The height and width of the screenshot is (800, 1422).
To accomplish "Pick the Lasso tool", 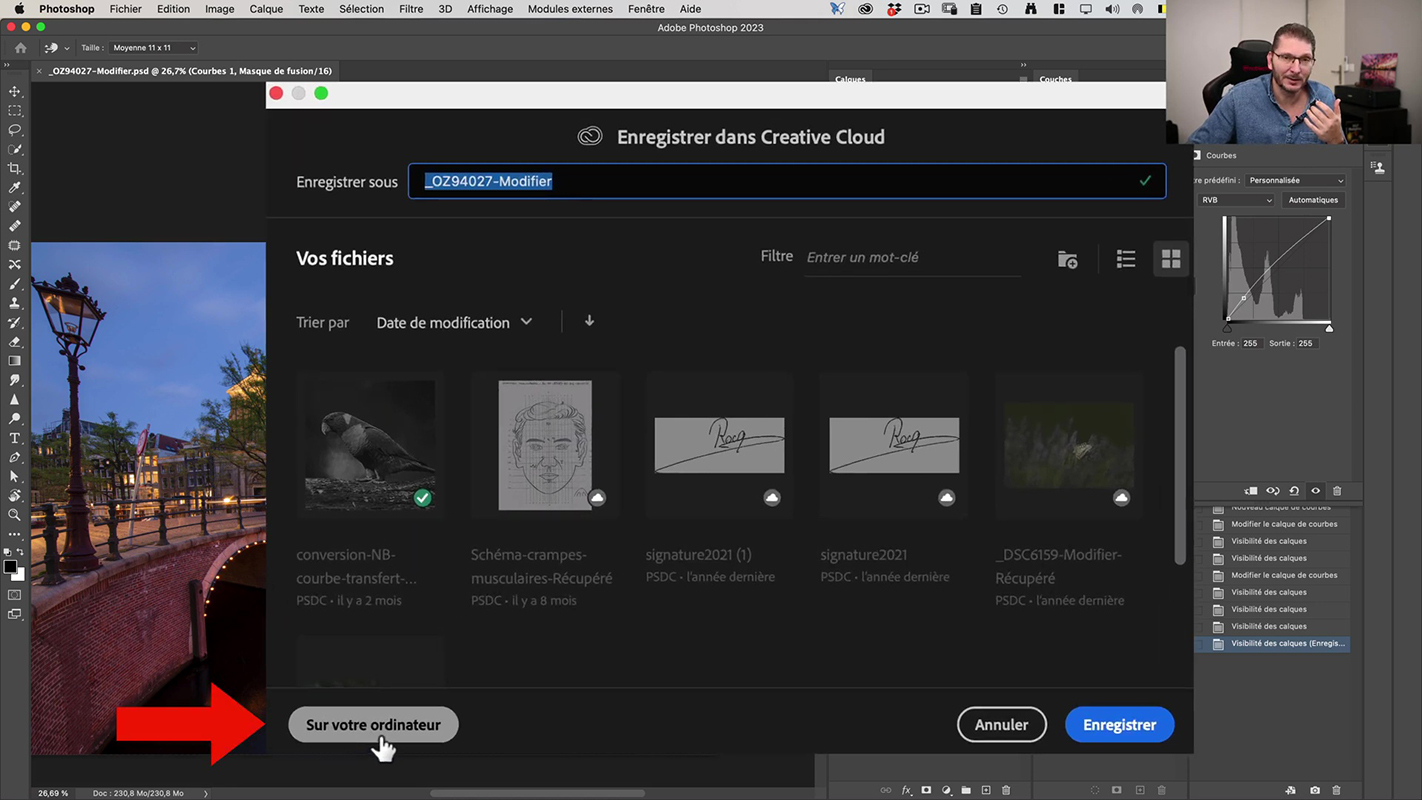I will (15, 130).
